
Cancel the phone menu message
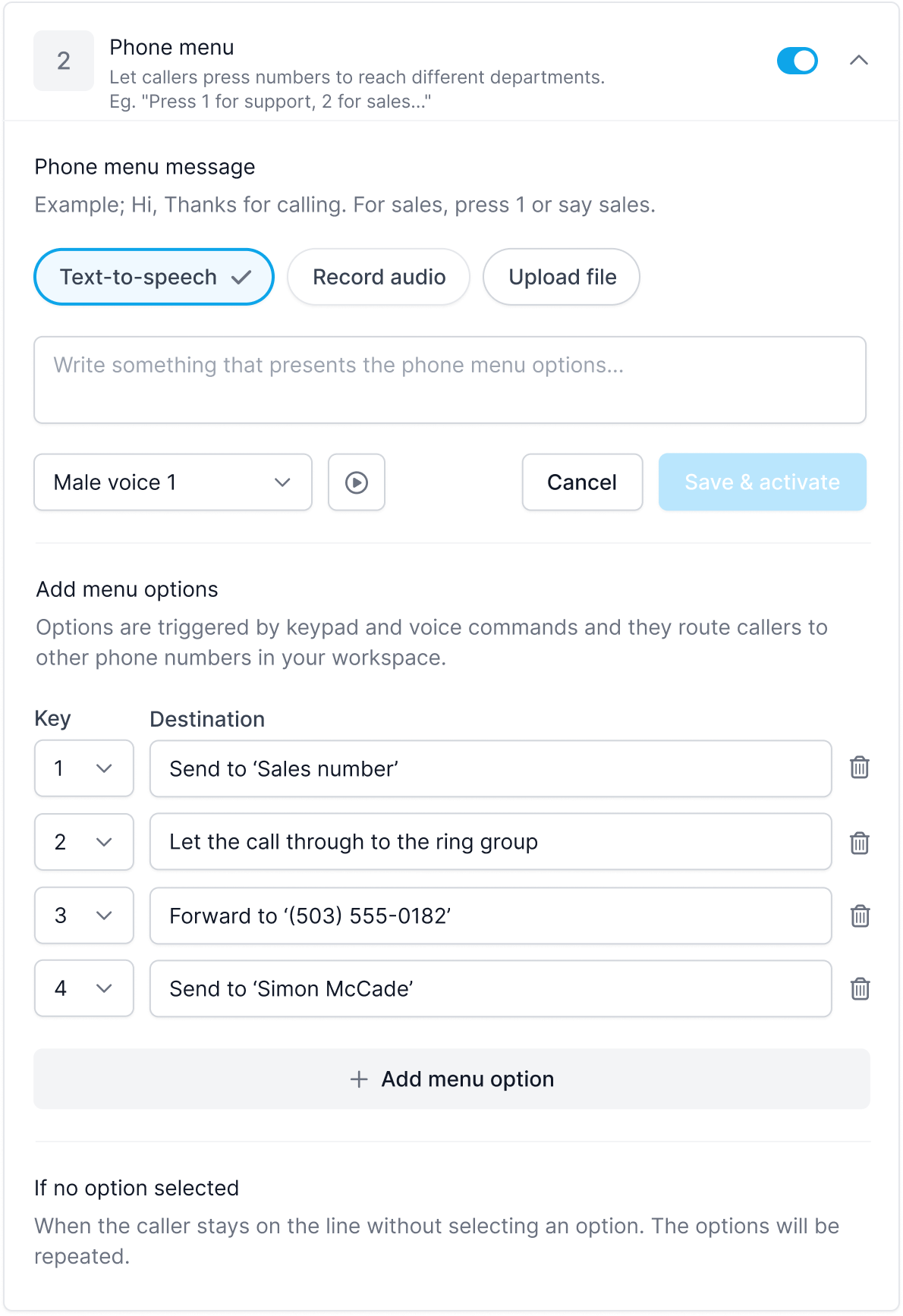click(x=582, y=482)
